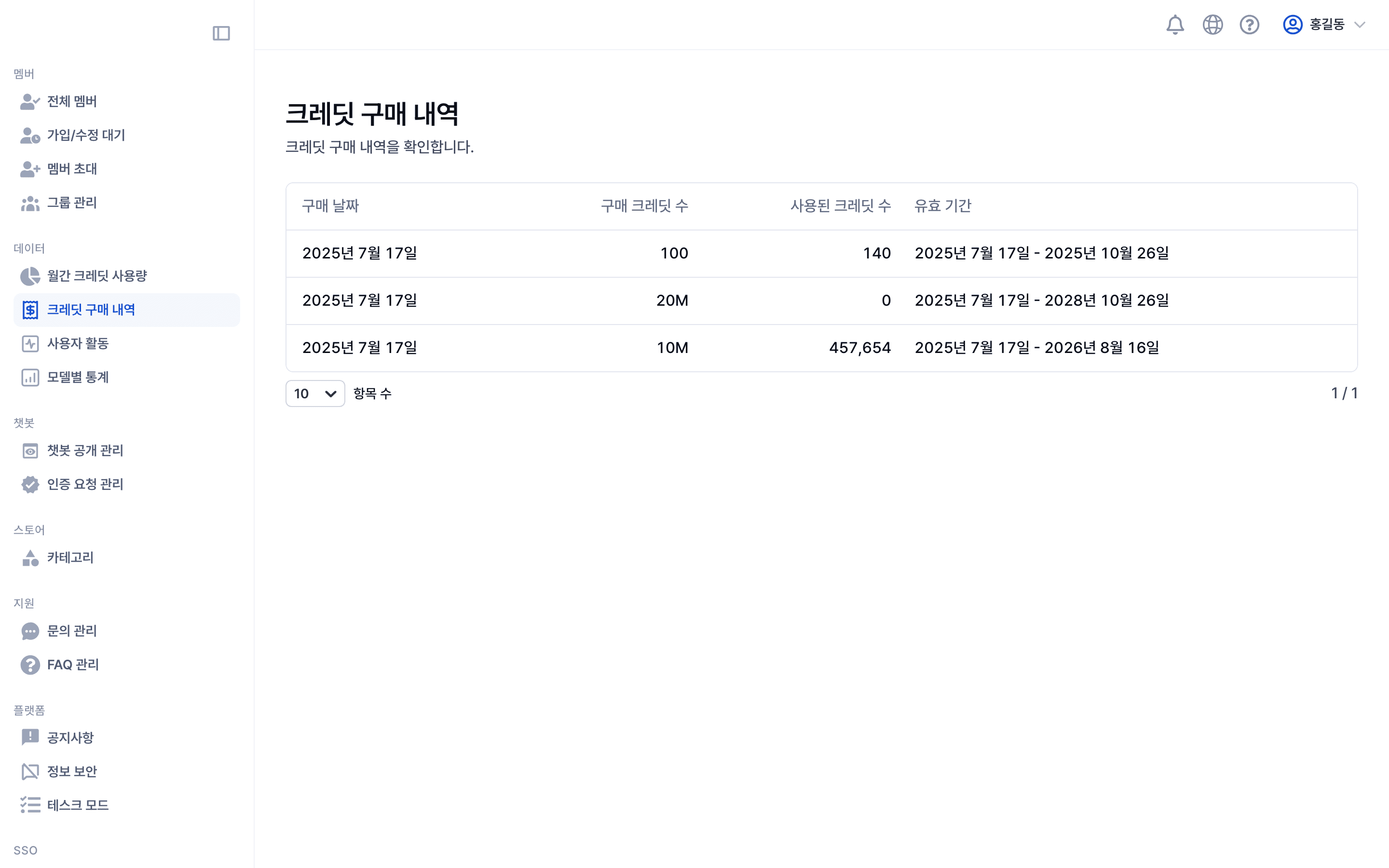Navigate to FAQ 관리
Screen dimensions: 1389x868
[72, 664]
